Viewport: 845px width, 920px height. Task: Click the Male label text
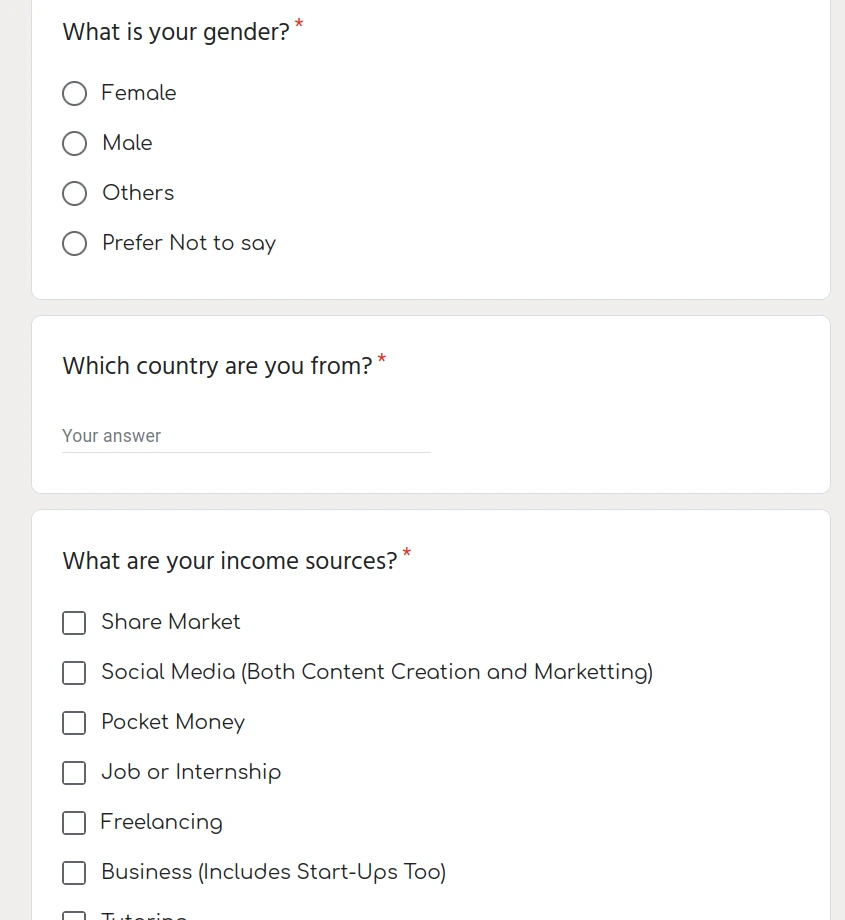pos(127,143)
